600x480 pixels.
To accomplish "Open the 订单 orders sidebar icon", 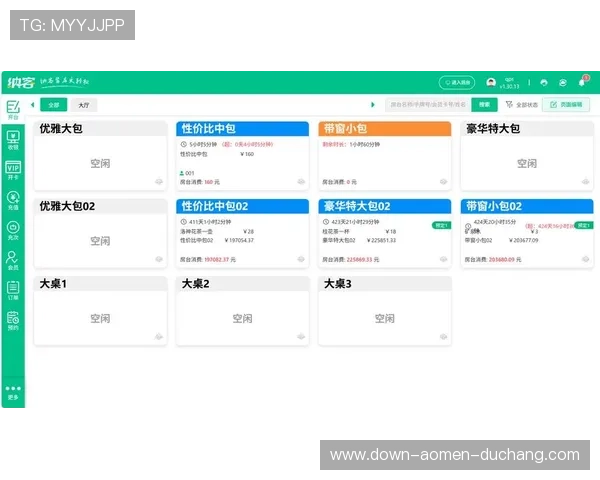I will [x=13, y=291].
